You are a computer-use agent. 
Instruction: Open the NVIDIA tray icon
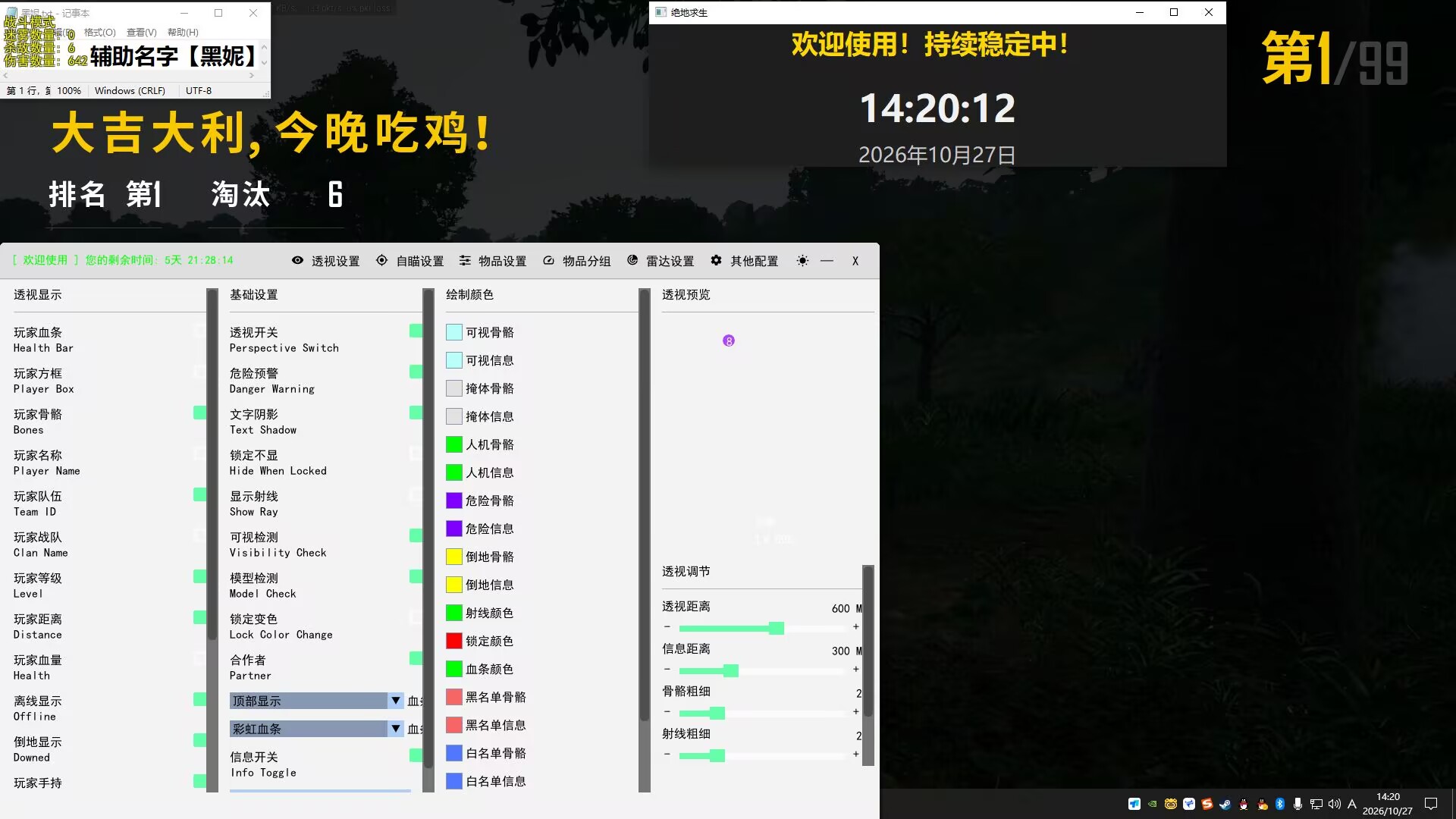pyautogui.click(x=1153, y=804)
